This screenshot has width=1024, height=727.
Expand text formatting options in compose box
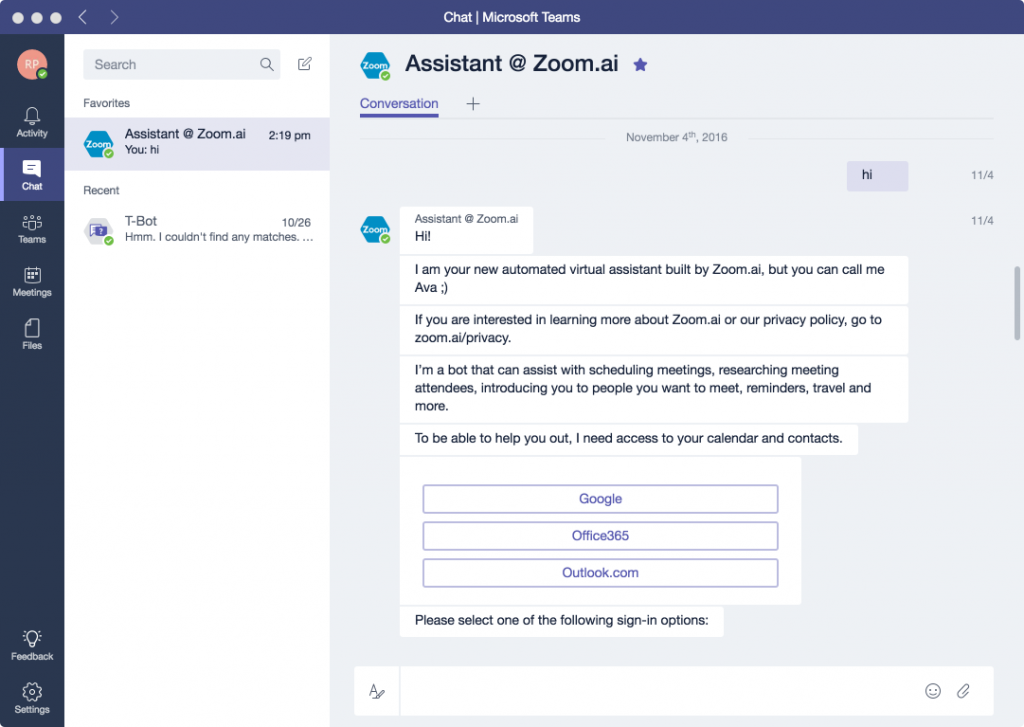click(x=377, y=691)
